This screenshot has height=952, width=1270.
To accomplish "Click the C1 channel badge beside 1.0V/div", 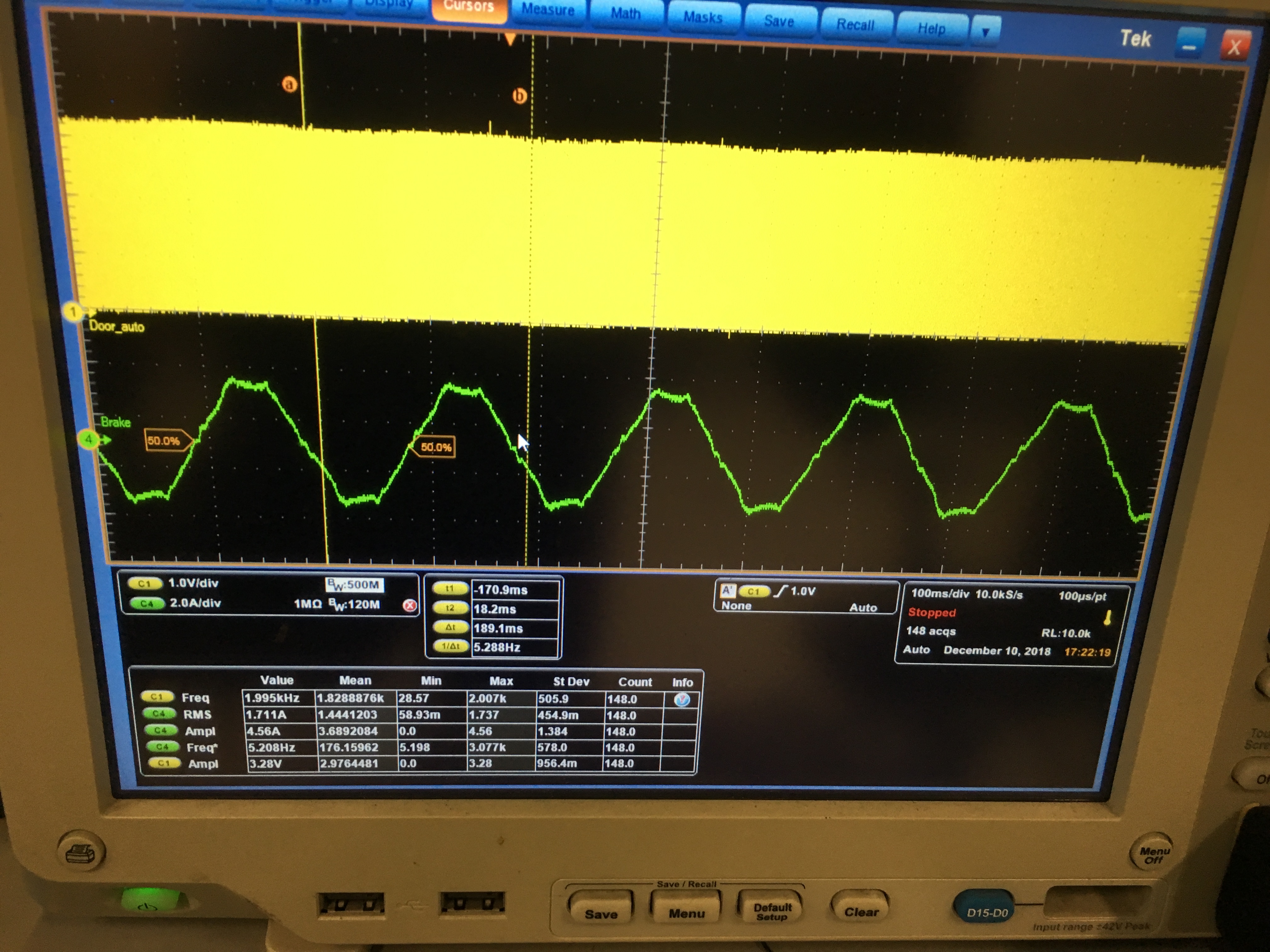I will (144, 583).
